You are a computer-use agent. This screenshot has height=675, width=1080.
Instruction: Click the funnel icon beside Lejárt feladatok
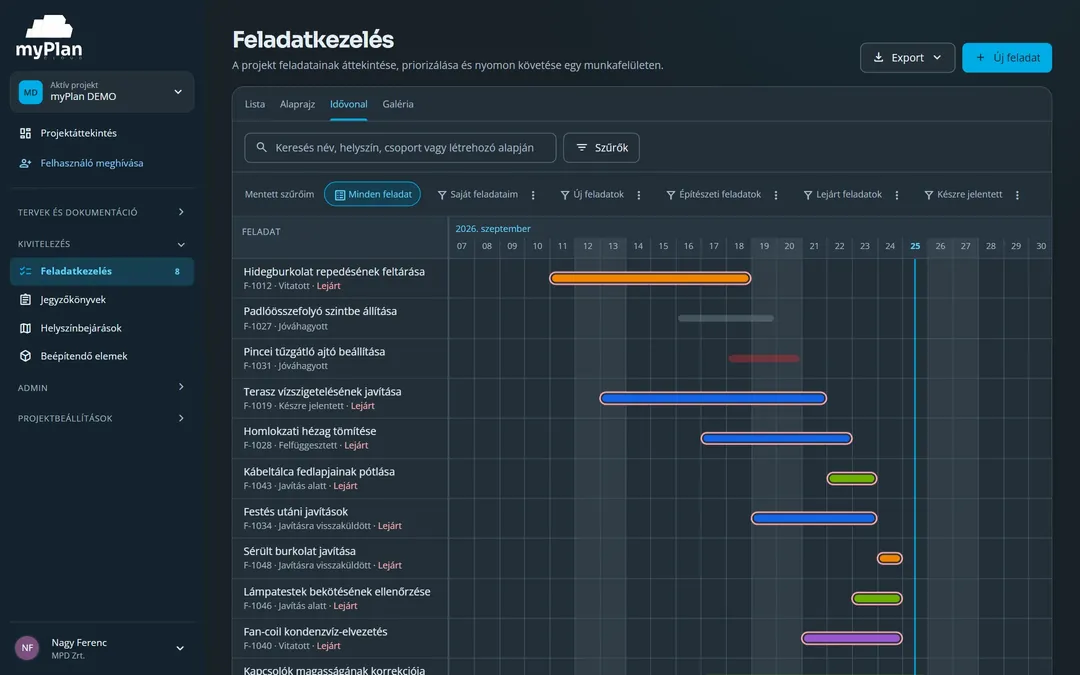[808, 195]
